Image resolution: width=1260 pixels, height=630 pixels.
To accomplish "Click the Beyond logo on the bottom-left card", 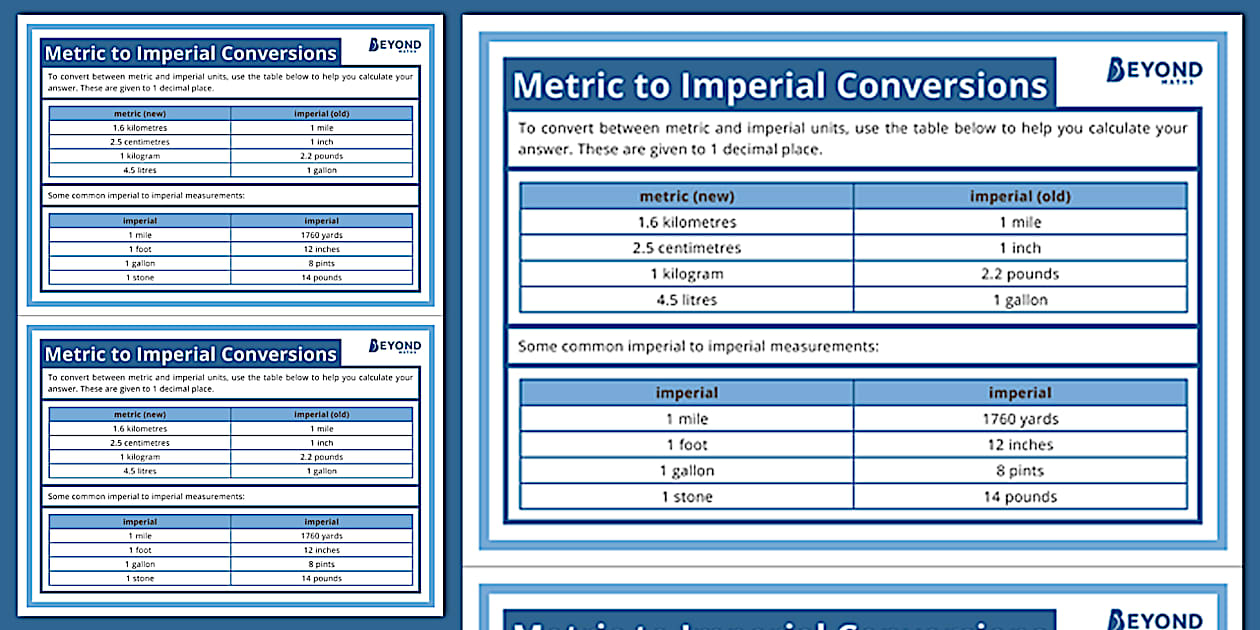I will [395, 346].
